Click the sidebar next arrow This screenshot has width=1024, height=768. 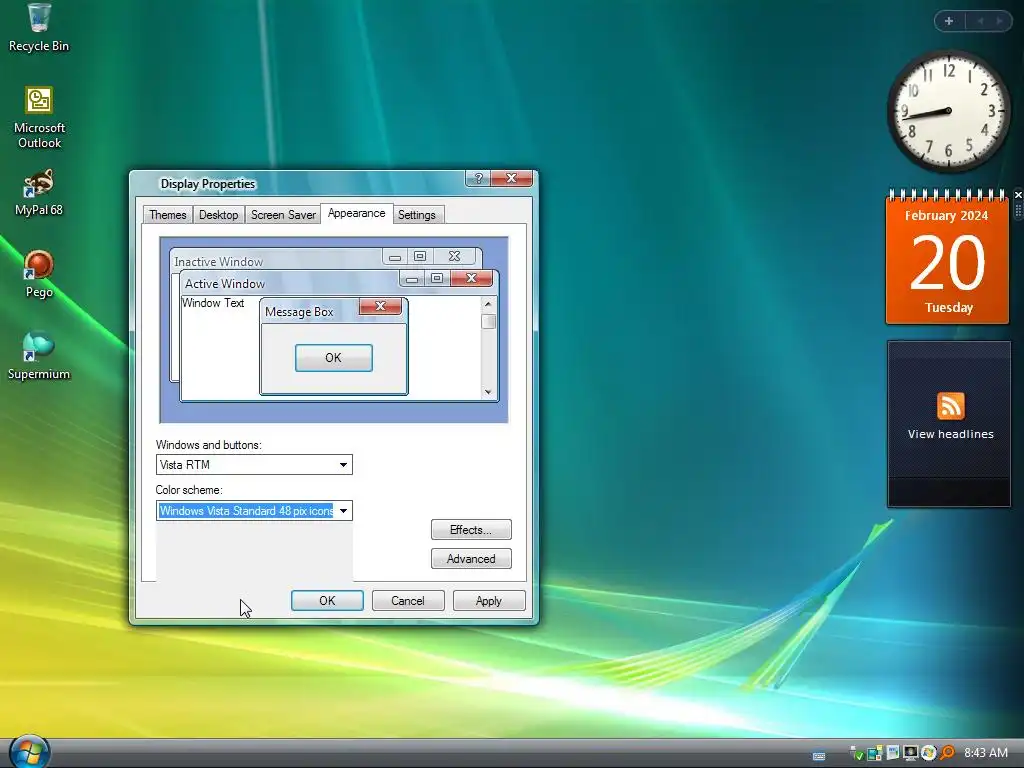[999, 21]
